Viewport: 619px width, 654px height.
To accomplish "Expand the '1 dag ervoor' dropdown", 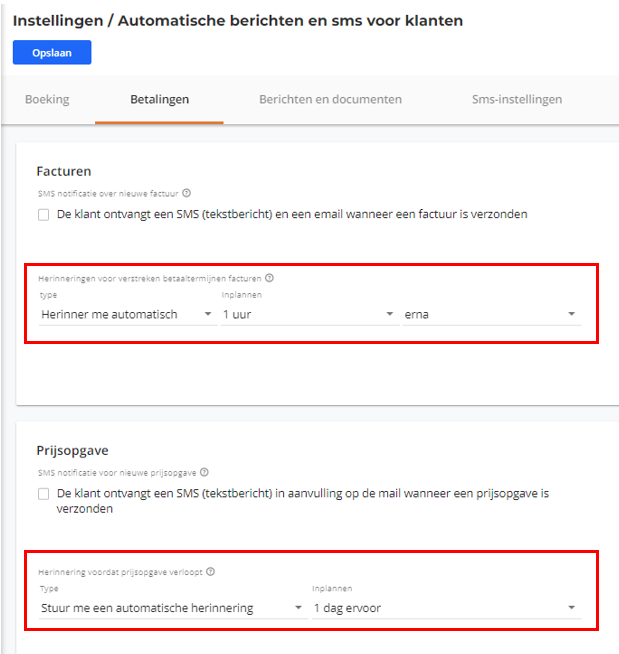I will click(x=447, y=608).
